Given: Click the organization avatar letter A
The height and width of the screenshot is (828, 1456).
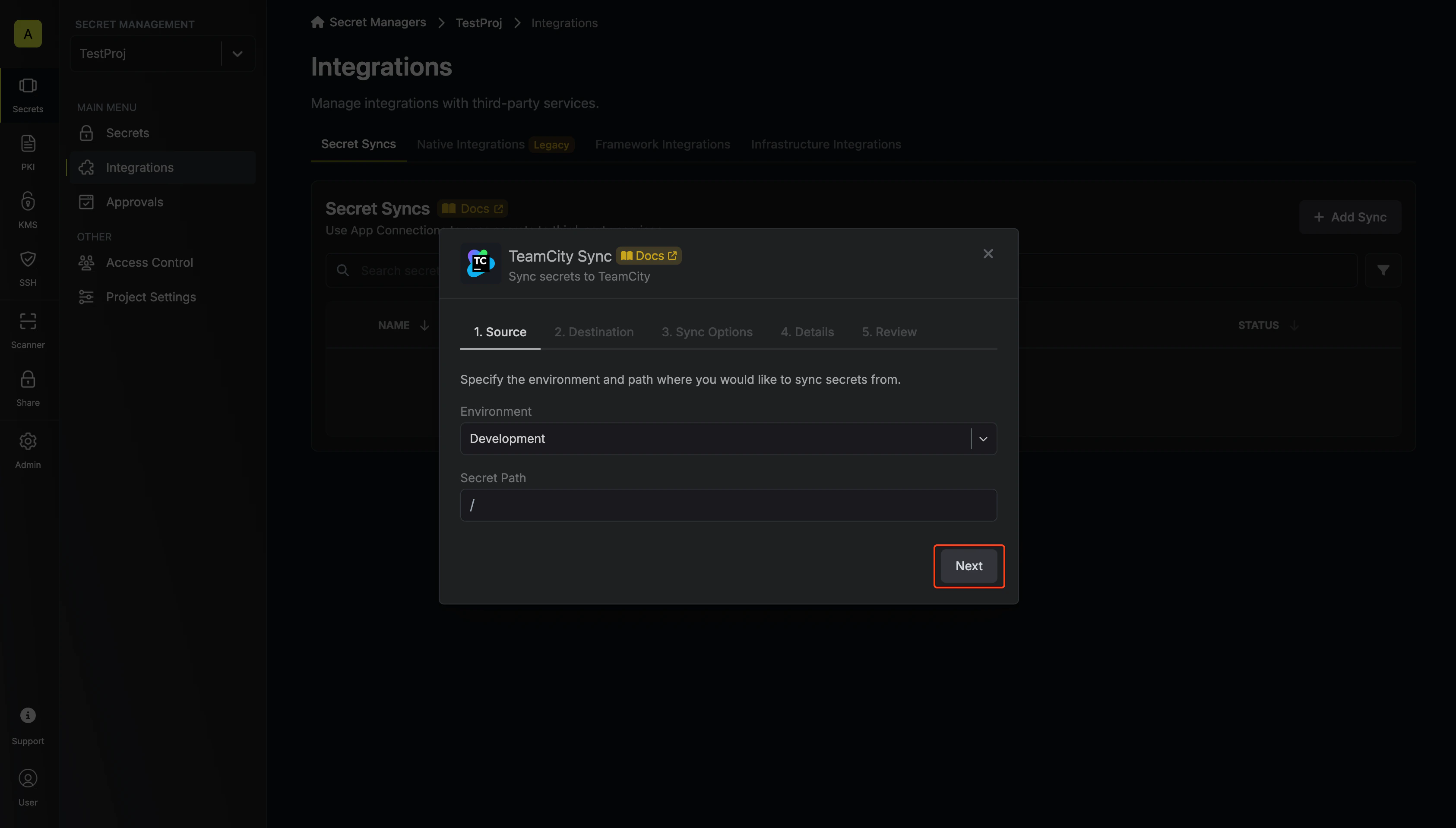Looking at the screenshot, I should (x=28, y=34).
